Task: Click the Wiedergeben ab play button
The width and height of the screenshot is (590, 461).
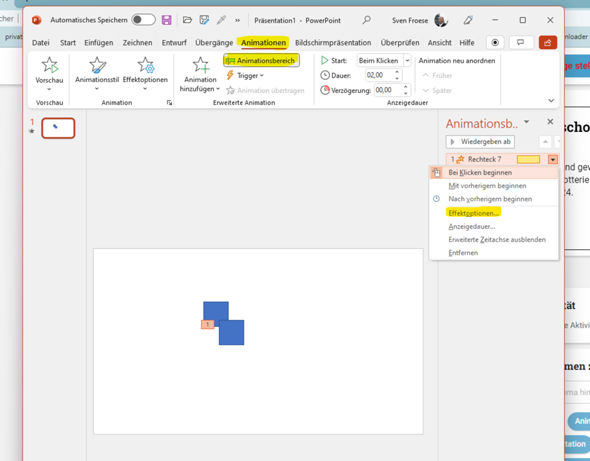Action: [481, 142]
